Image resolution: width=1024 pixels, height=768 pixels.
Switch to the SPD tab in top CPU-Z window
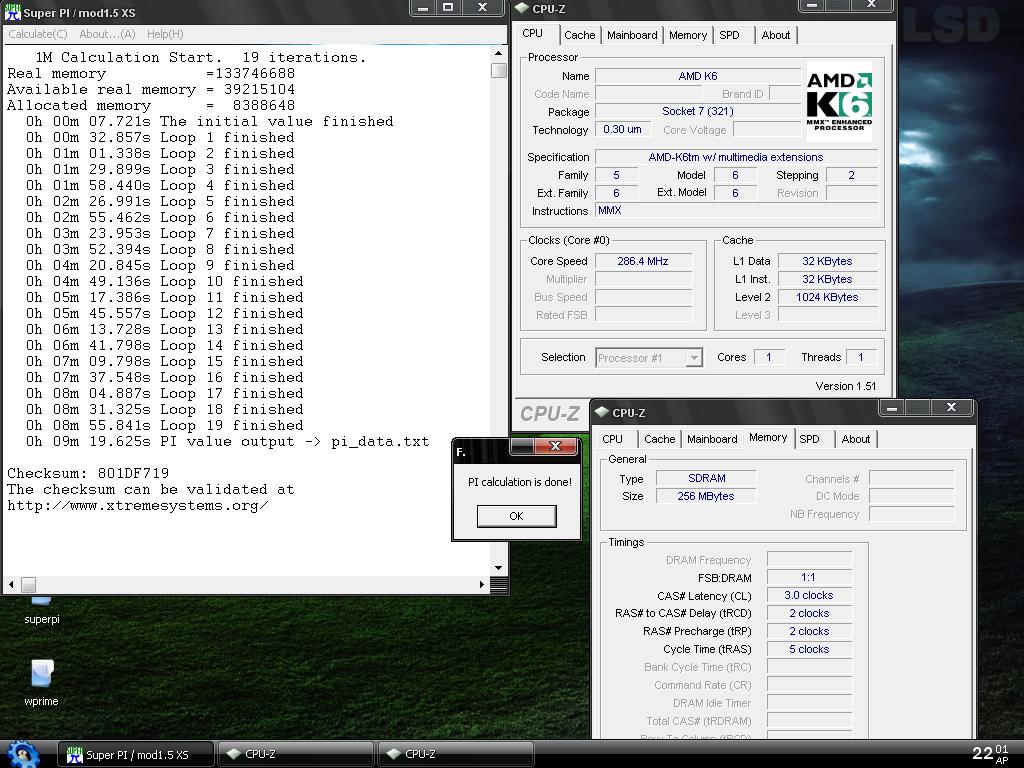point(729,35)
